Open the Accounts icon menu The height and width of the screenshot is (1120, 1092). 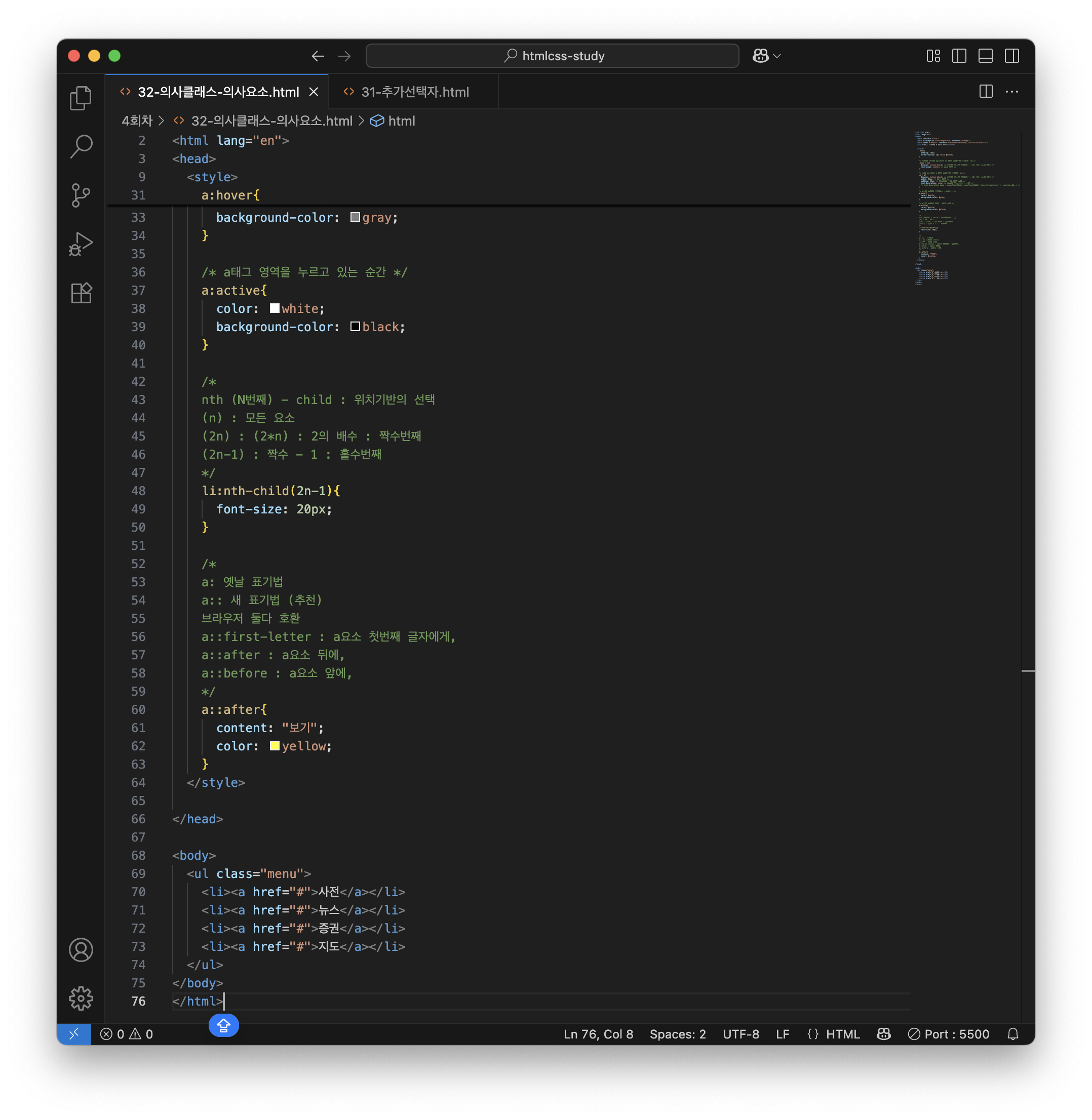81,950
